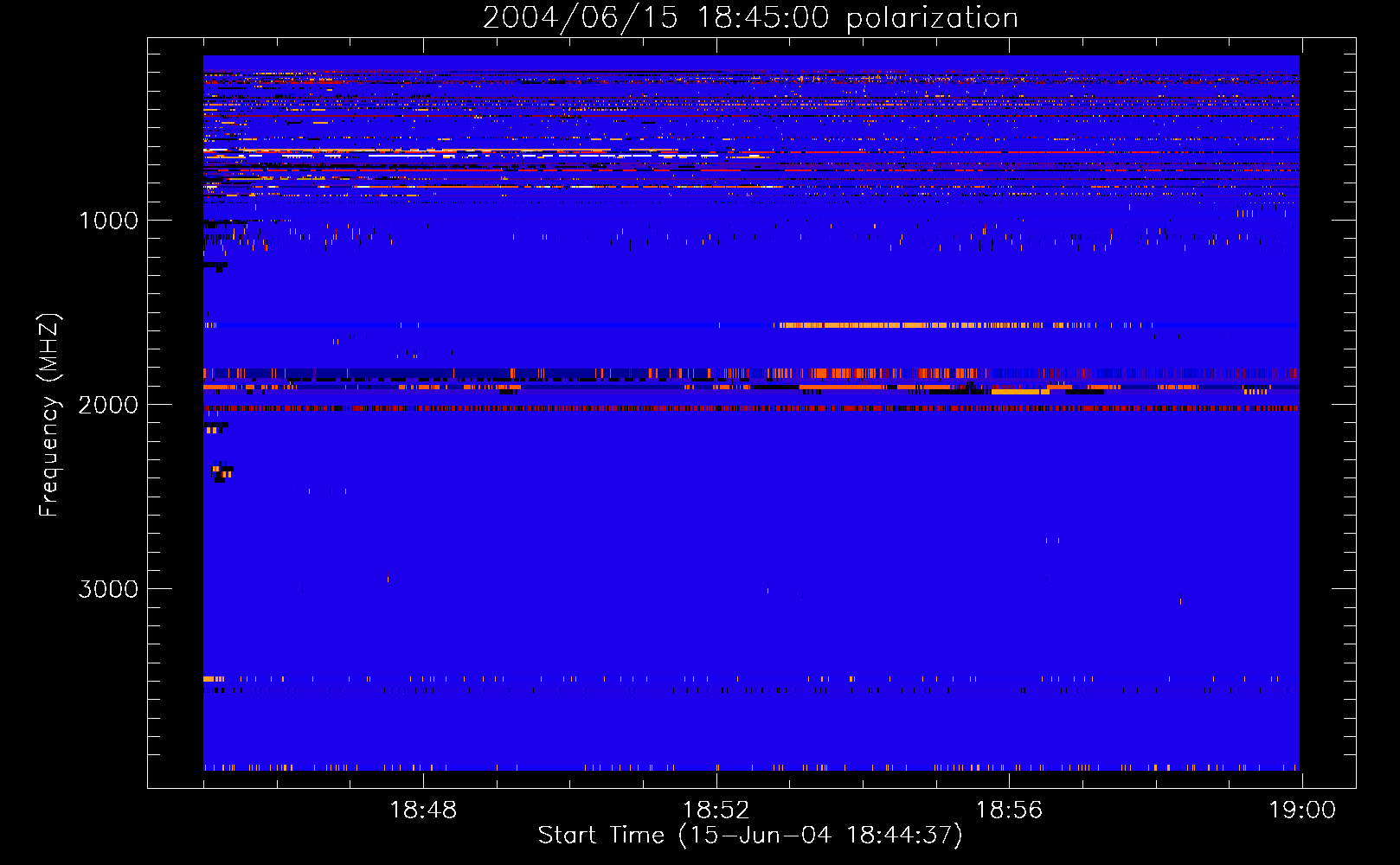
Task: Click the '3000' frequency axis label
Action: tap(108, 589)
